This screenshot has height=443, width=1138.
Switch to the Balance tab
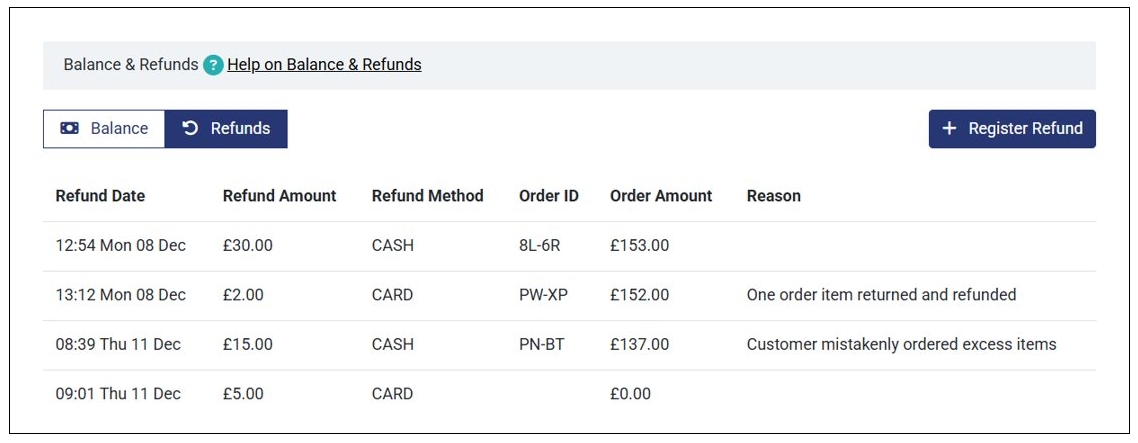coord(104,129)
